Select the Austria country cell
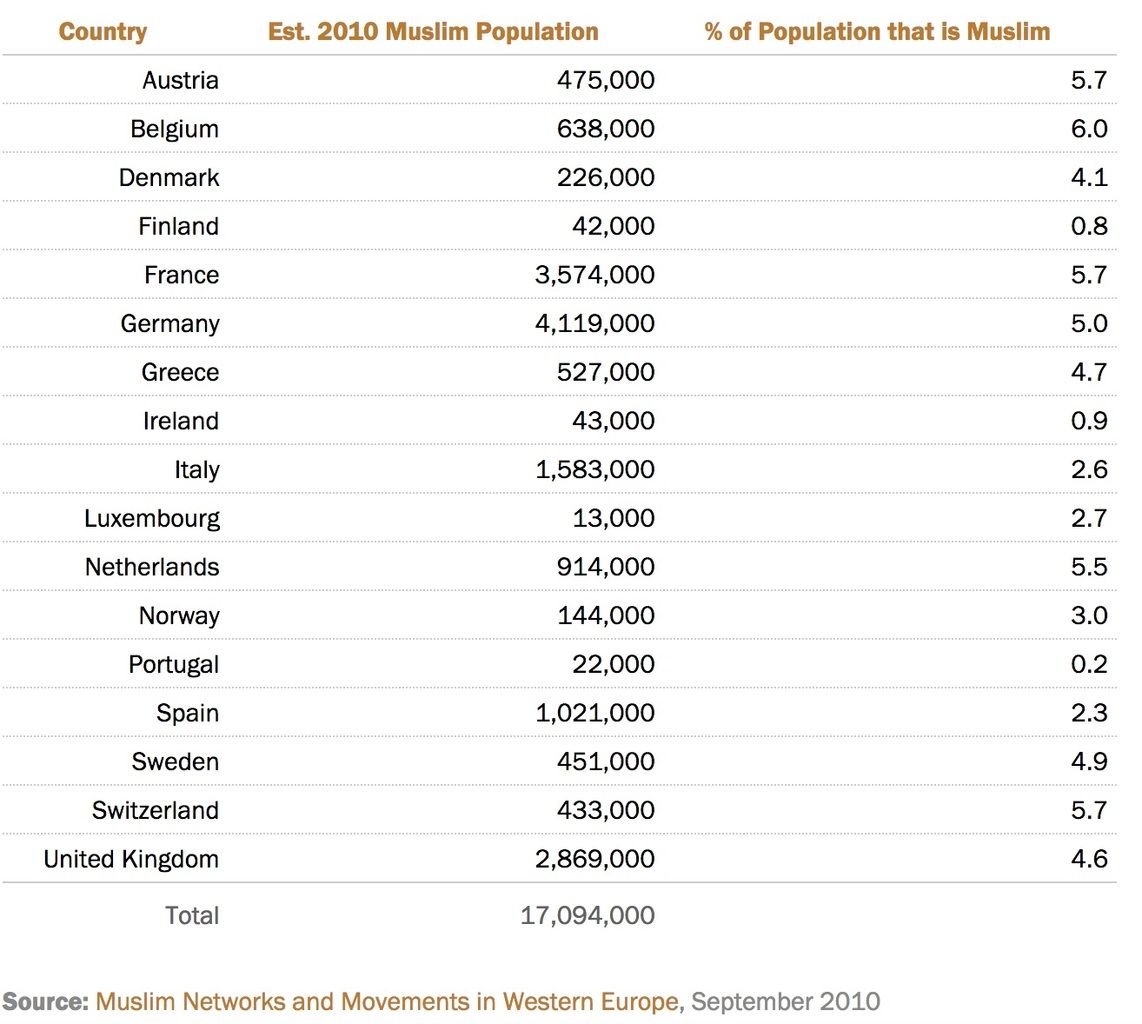 click(180, 80)
